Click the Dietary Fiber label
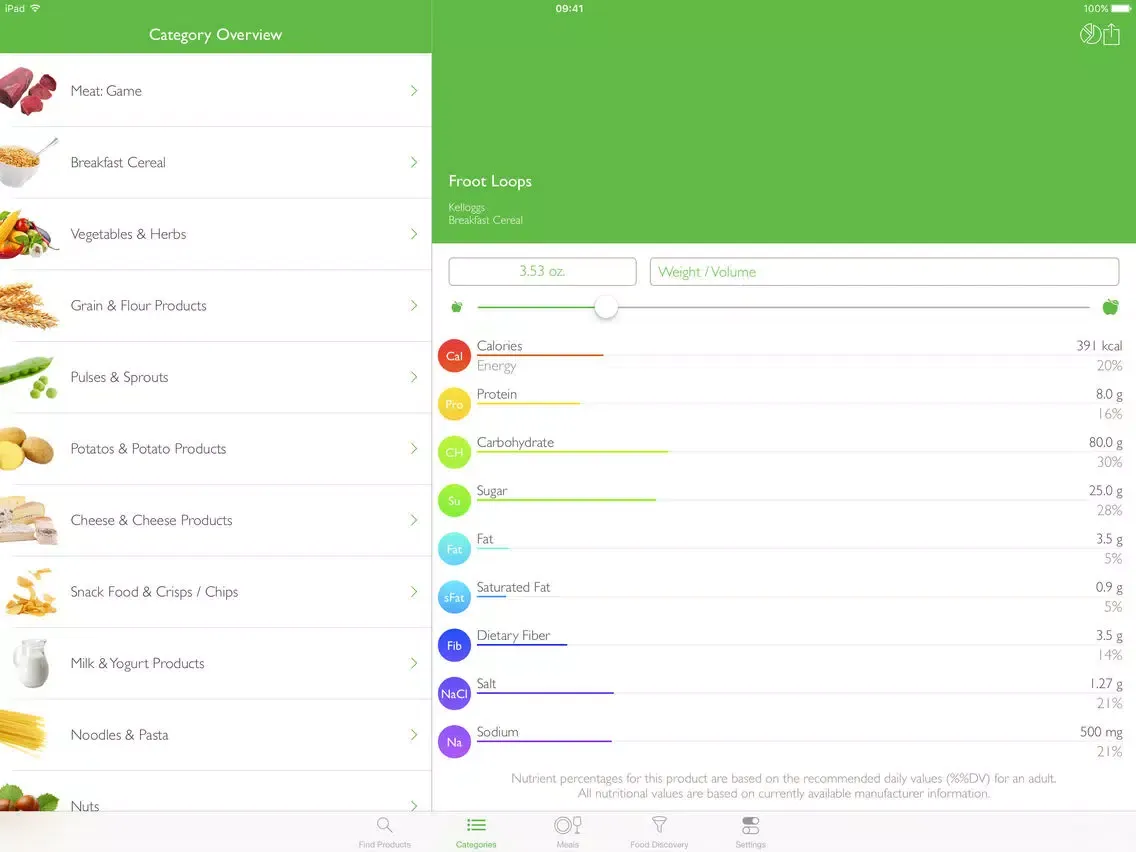This screenshot has height=852, width=1136. pos(513,635)
